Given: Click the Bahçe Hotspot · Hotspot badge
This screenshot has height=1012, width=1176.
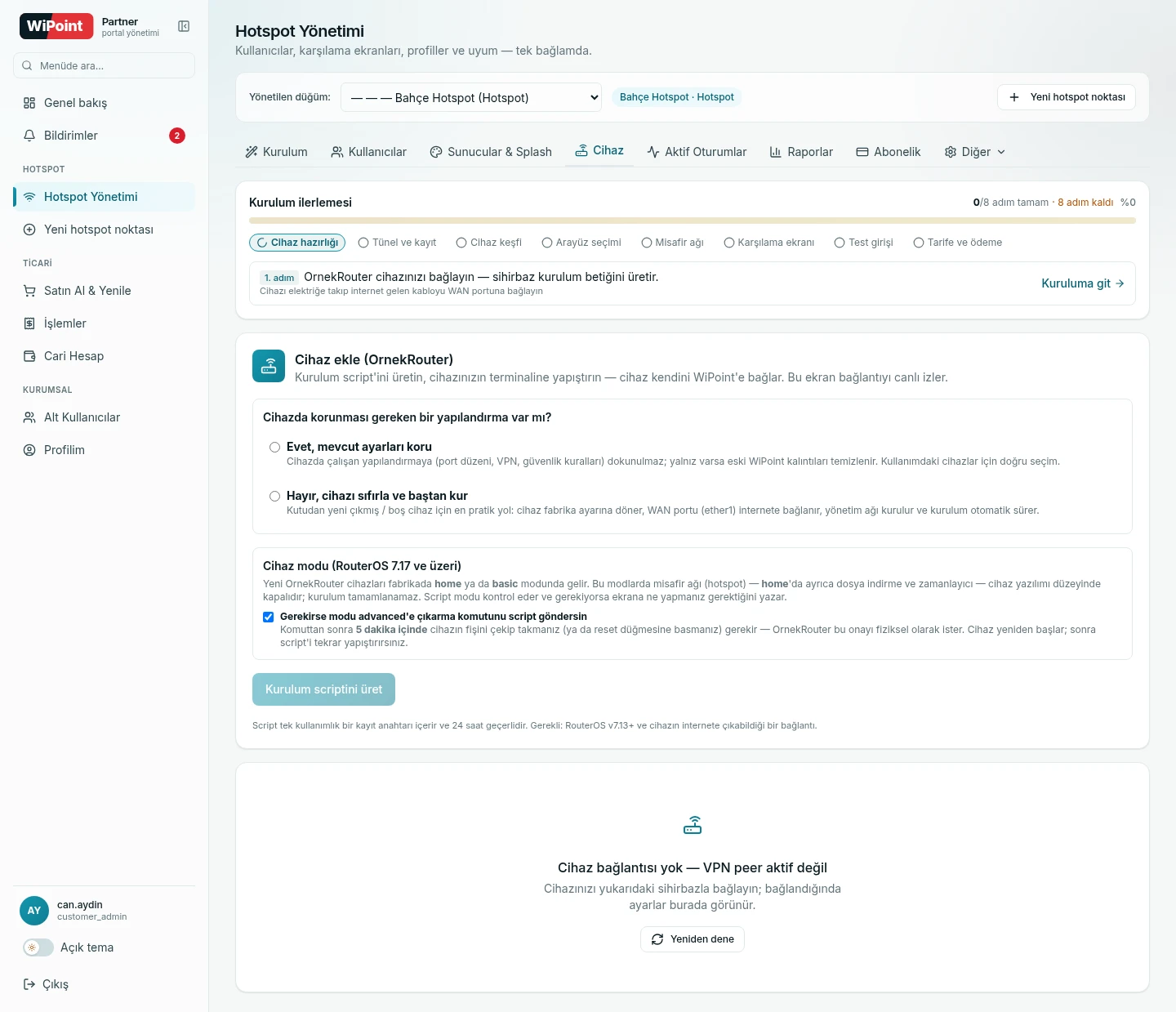Looking at the screenshot, I should coord(676,97).
